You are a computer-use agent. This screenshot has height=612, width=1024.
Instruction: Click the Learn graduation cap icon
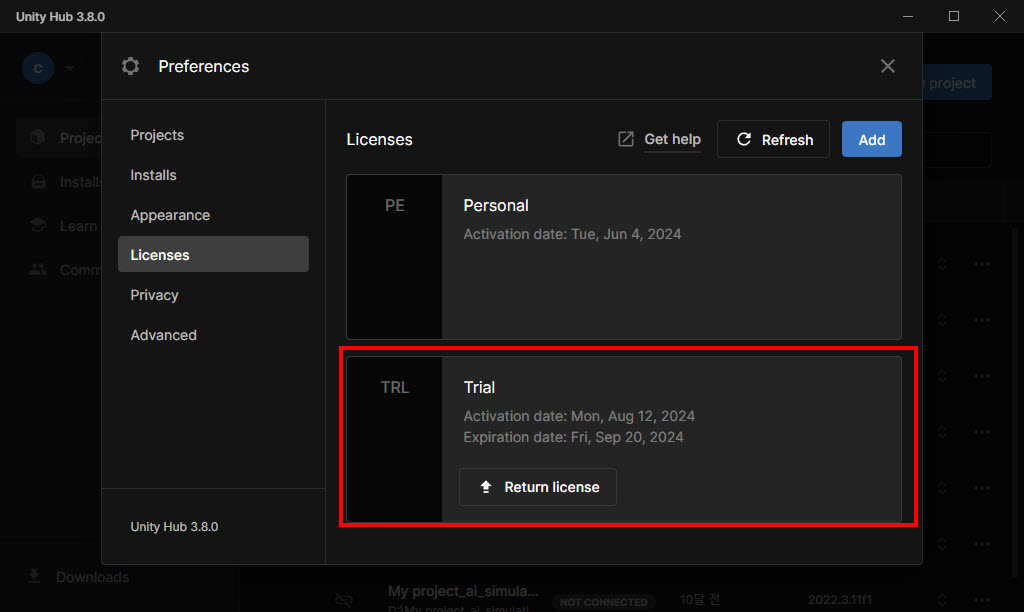(38, 225)
